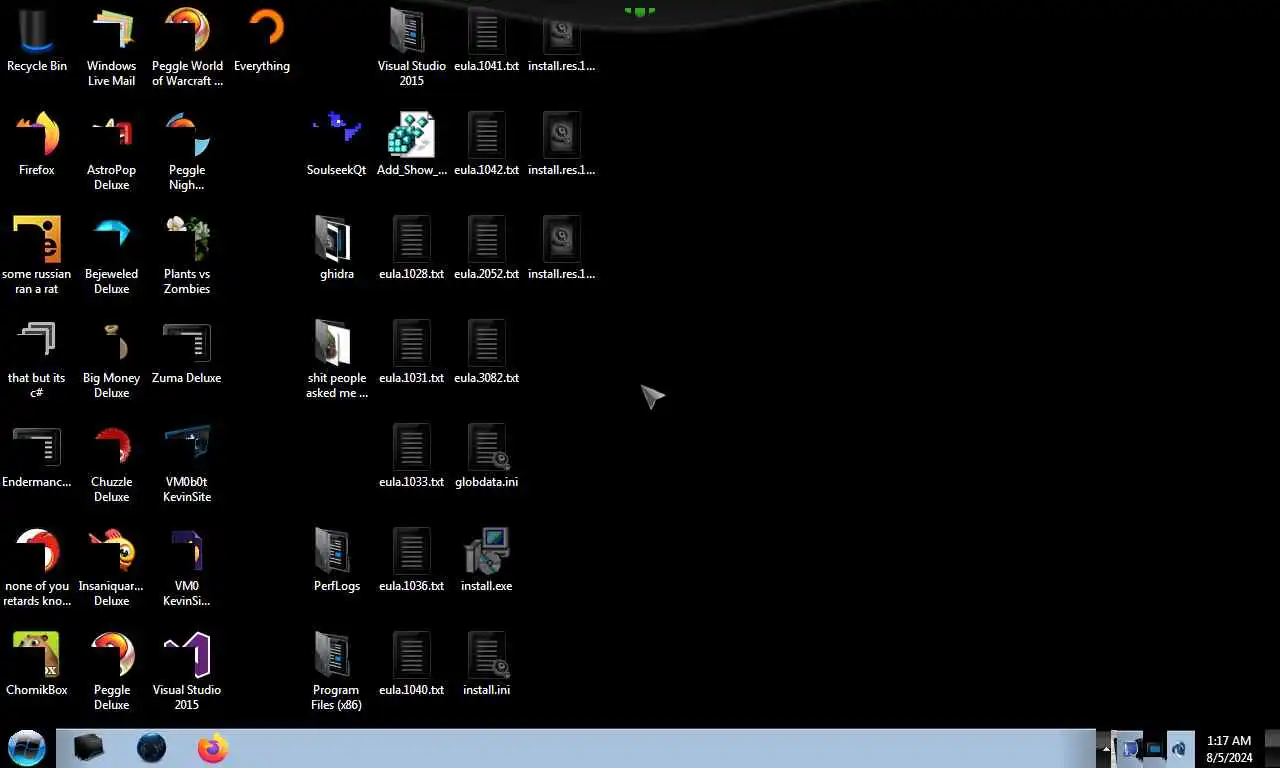
Task: Select the eula.1040.txt file
Action: coord(412,664)
